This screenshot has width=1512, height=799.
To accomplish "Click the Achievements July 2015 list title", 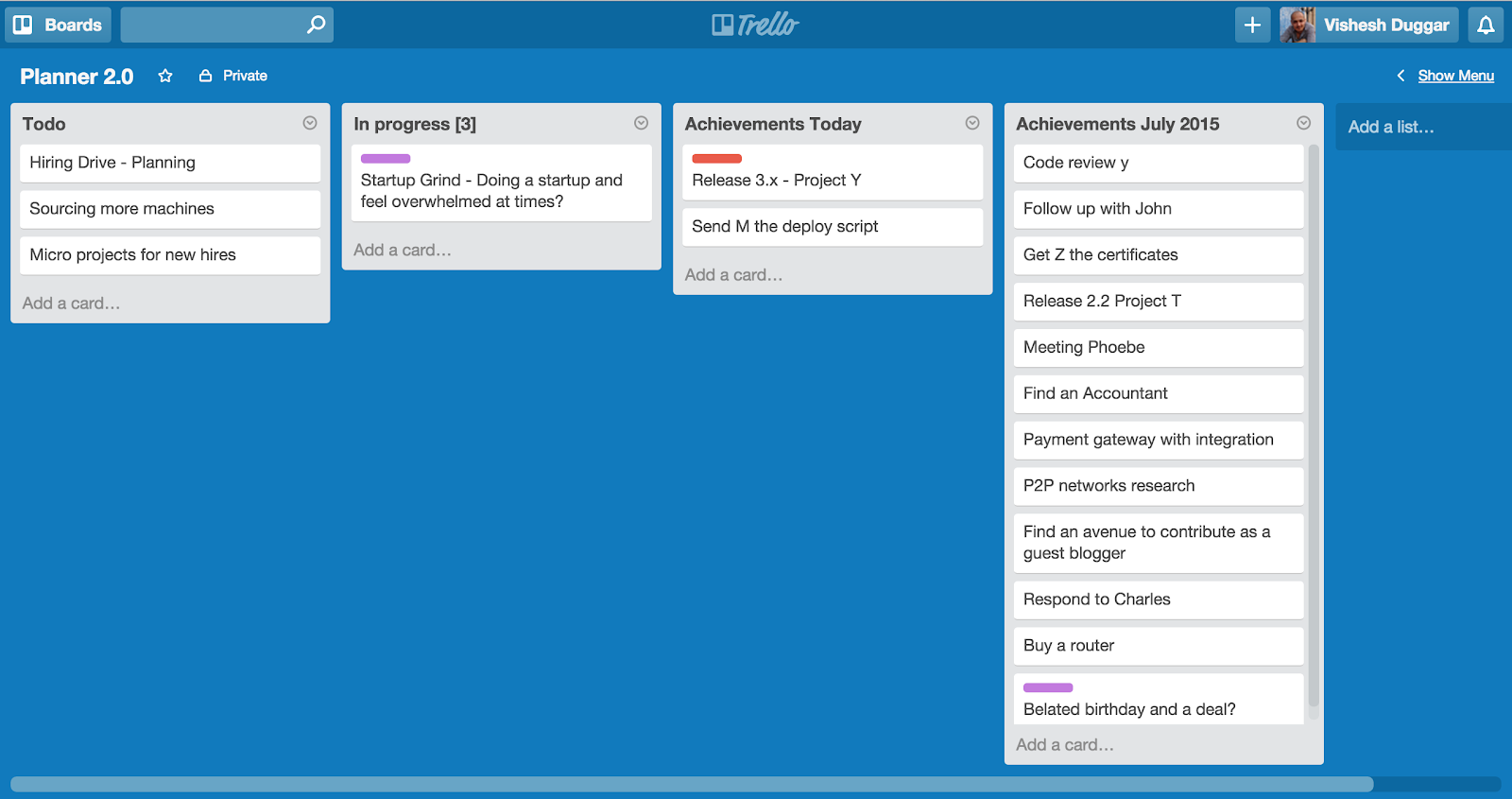I will (x=1118, y=124).
